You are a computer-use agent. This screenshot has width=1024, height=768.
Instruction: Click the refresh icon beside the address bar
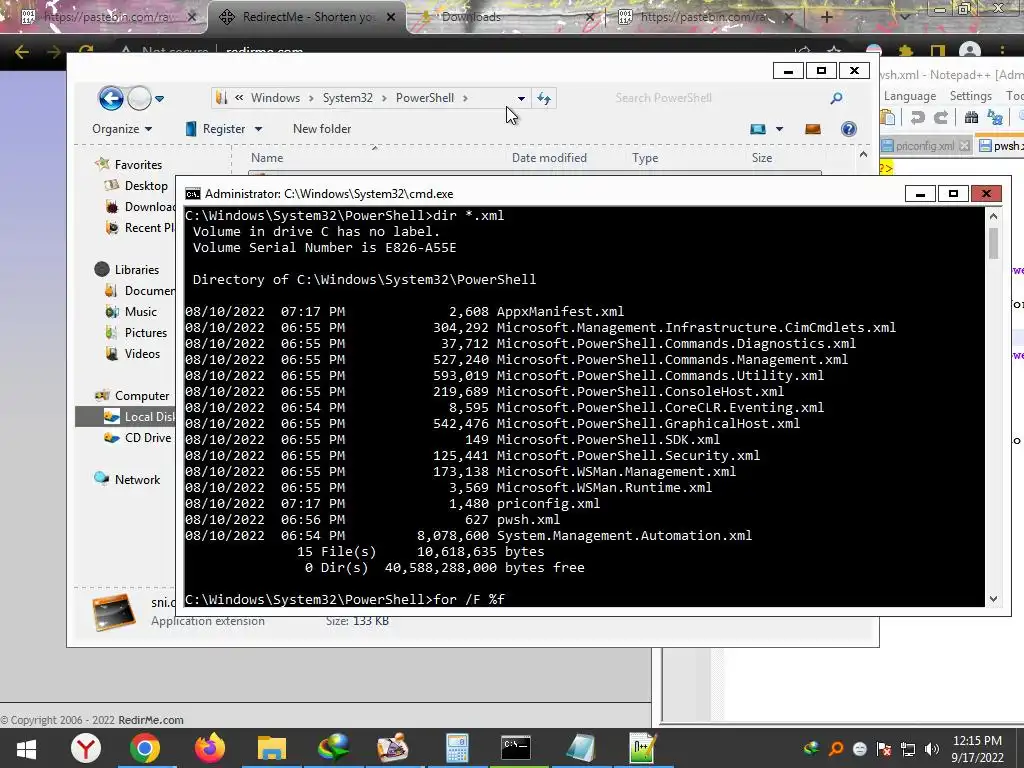[x=543, y=99]
